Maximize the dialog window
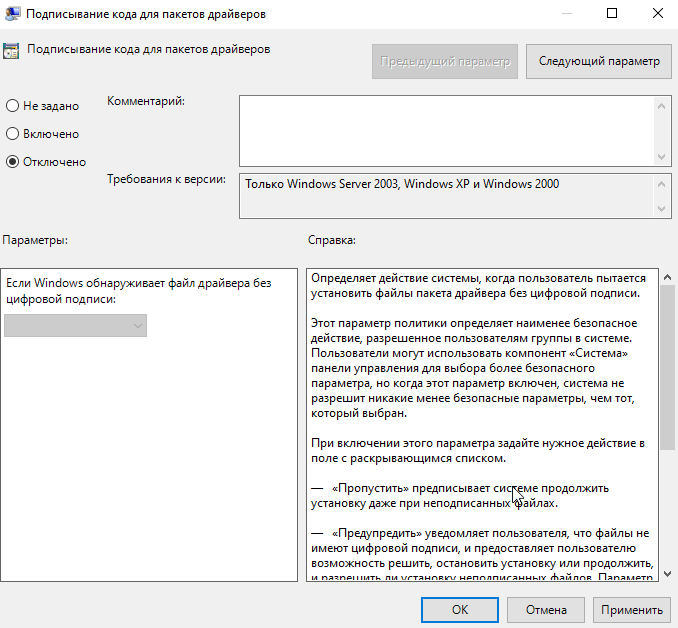Viewport: 678px width, 628px height. click(x=612, y=13)
